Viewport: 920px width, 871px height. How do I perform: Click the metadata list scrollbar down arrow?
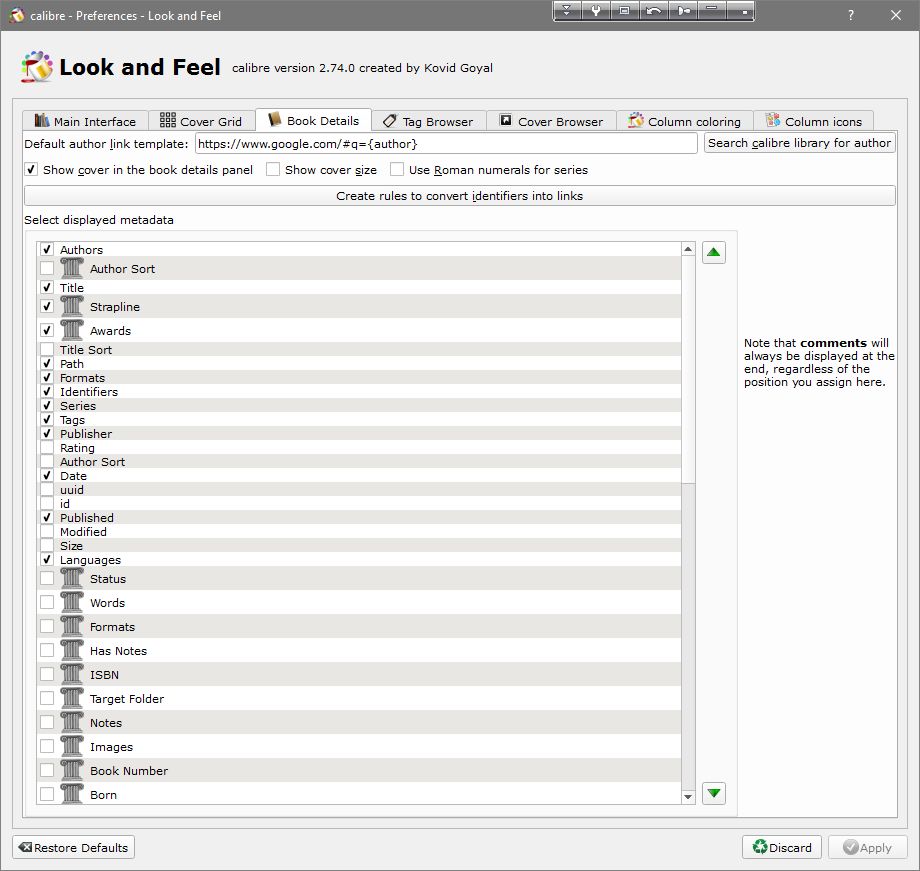click(688, 796)
